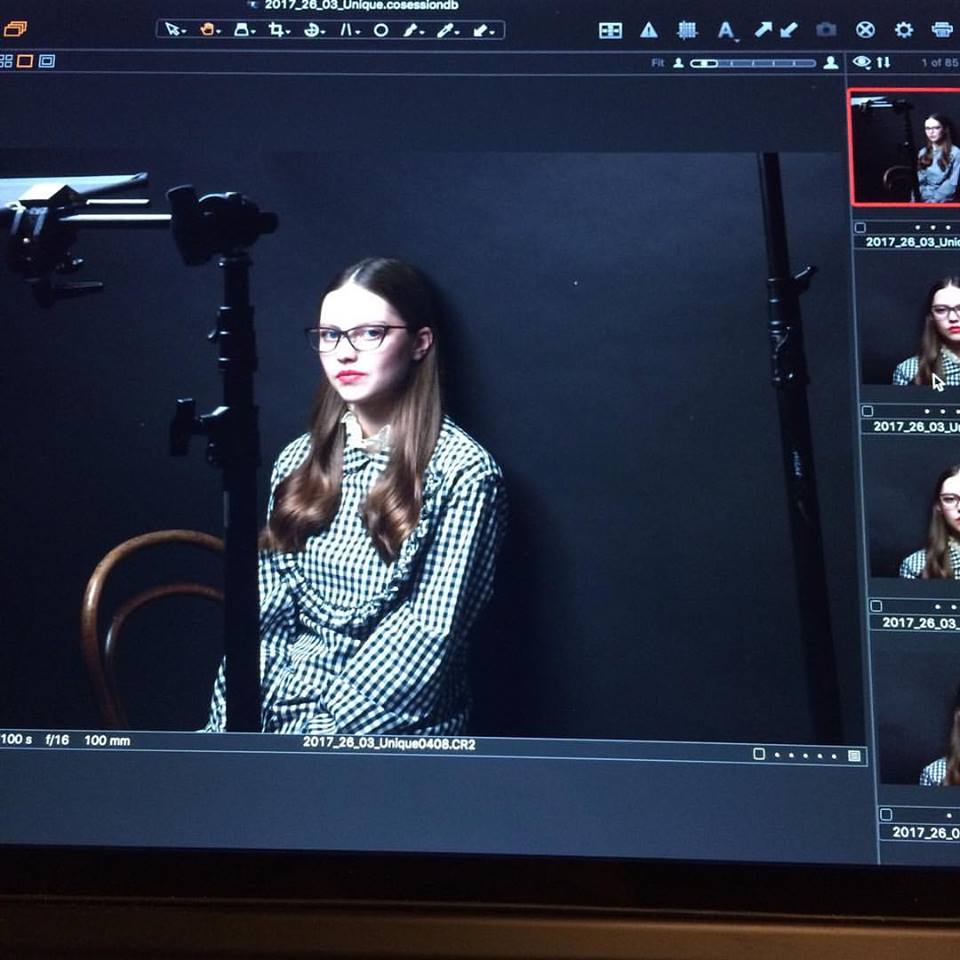Click the Fit zoom label
Viewport: 960px width, 960px height.
click(x=657, y=63)
